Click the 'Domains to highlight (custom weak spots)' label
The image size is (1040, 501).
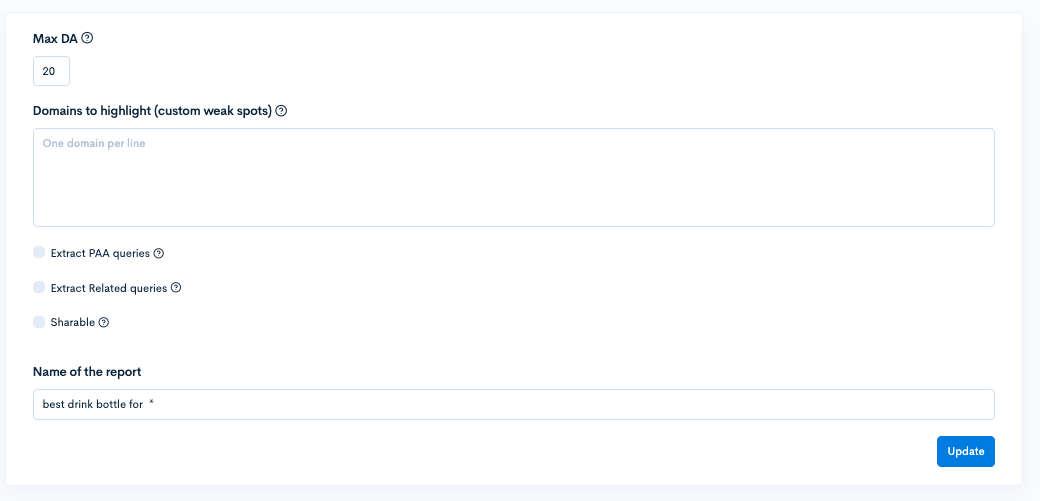pyautogui.click(x=152, y=111)
